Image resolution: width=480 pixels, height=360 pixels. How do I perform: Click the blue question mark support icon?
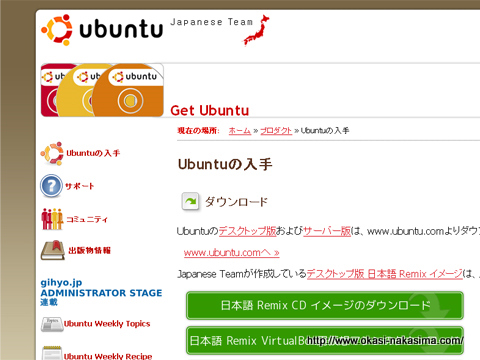click(51, 186)
